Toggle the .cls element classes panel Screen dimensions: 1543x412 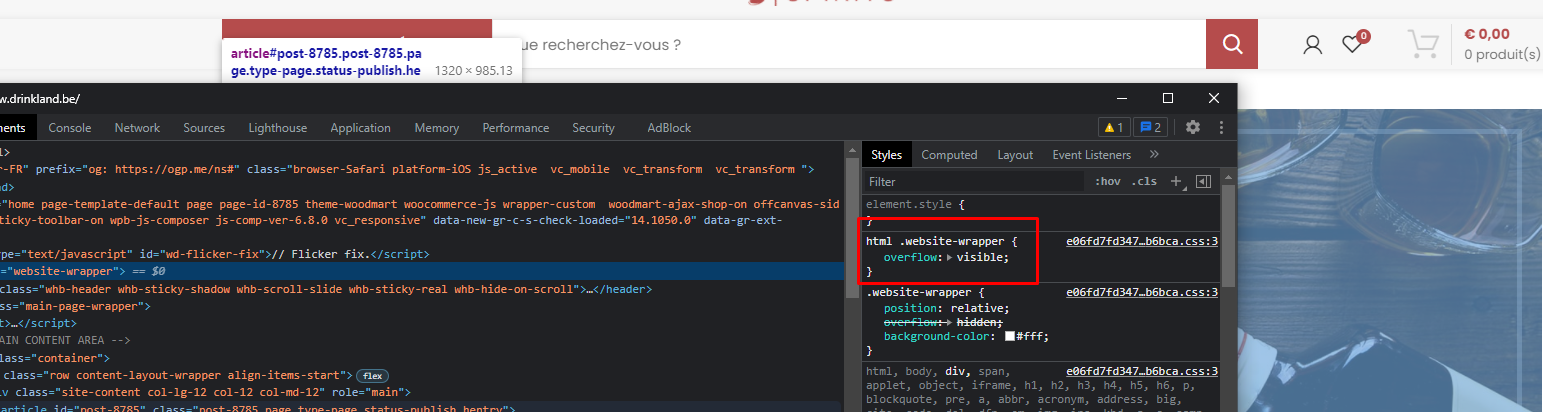click(1145, 182)
